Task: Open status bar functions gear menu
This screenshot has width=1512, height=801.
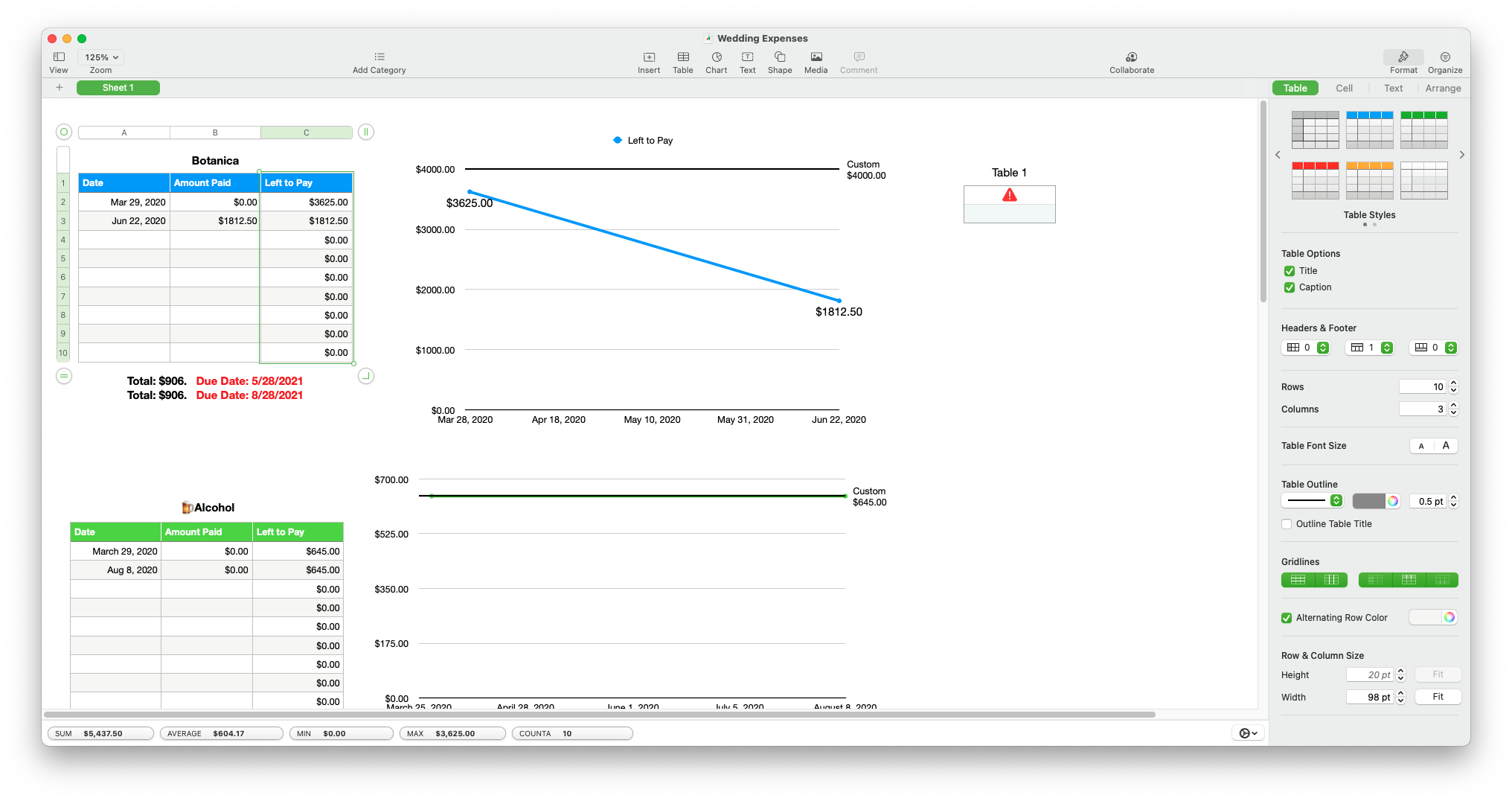Action: (1249, 733)
